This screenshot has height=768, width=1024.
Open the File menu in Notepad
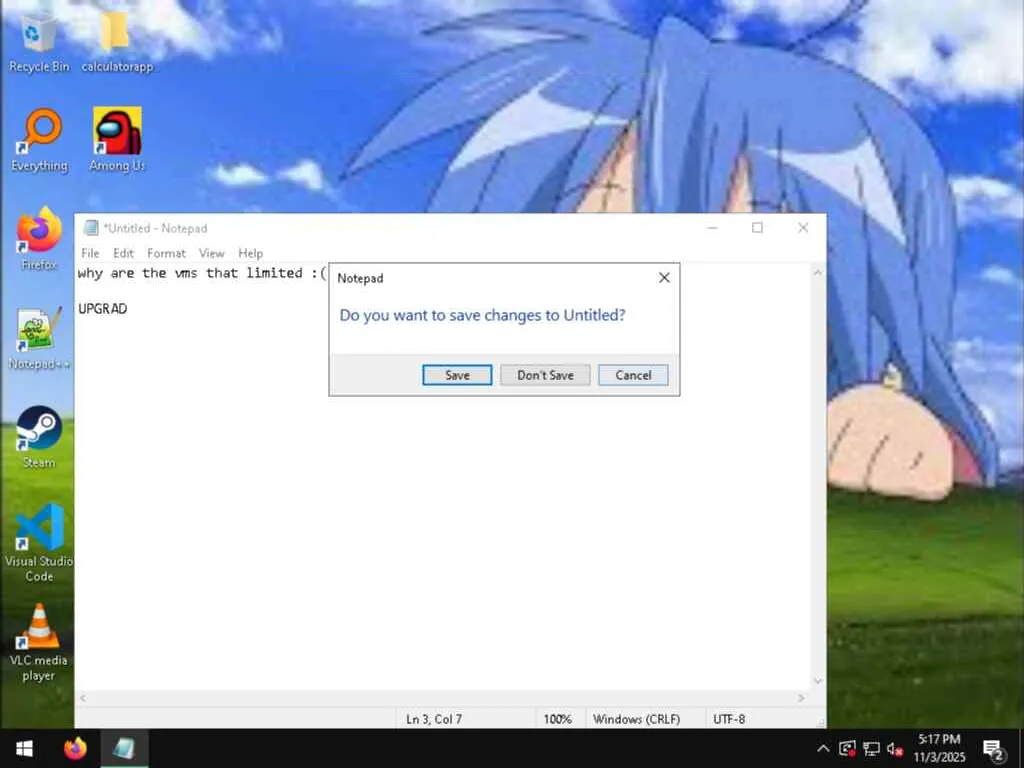coord(90,253)
